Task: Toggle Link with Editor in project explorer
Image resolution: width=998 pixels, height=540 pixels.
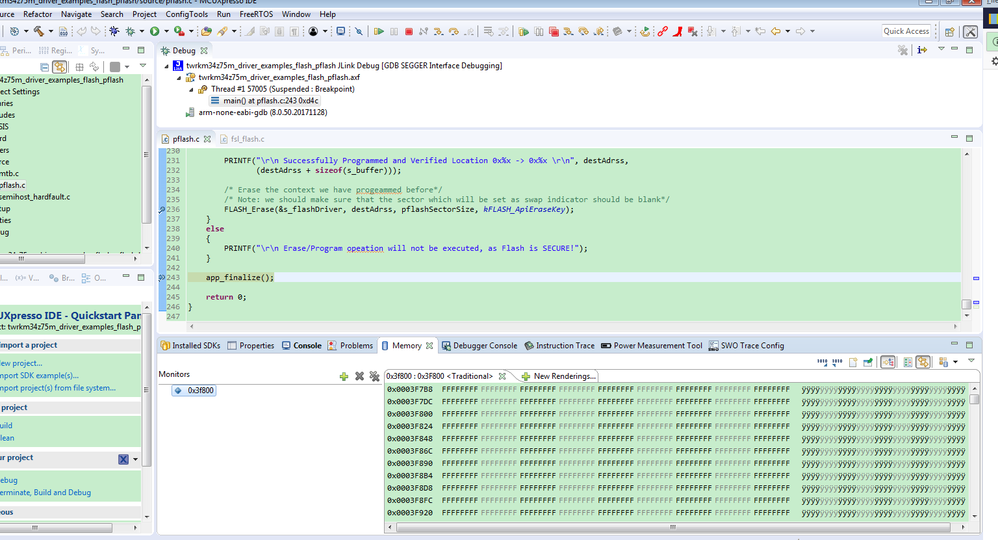Action: click(x=60, y=67)
